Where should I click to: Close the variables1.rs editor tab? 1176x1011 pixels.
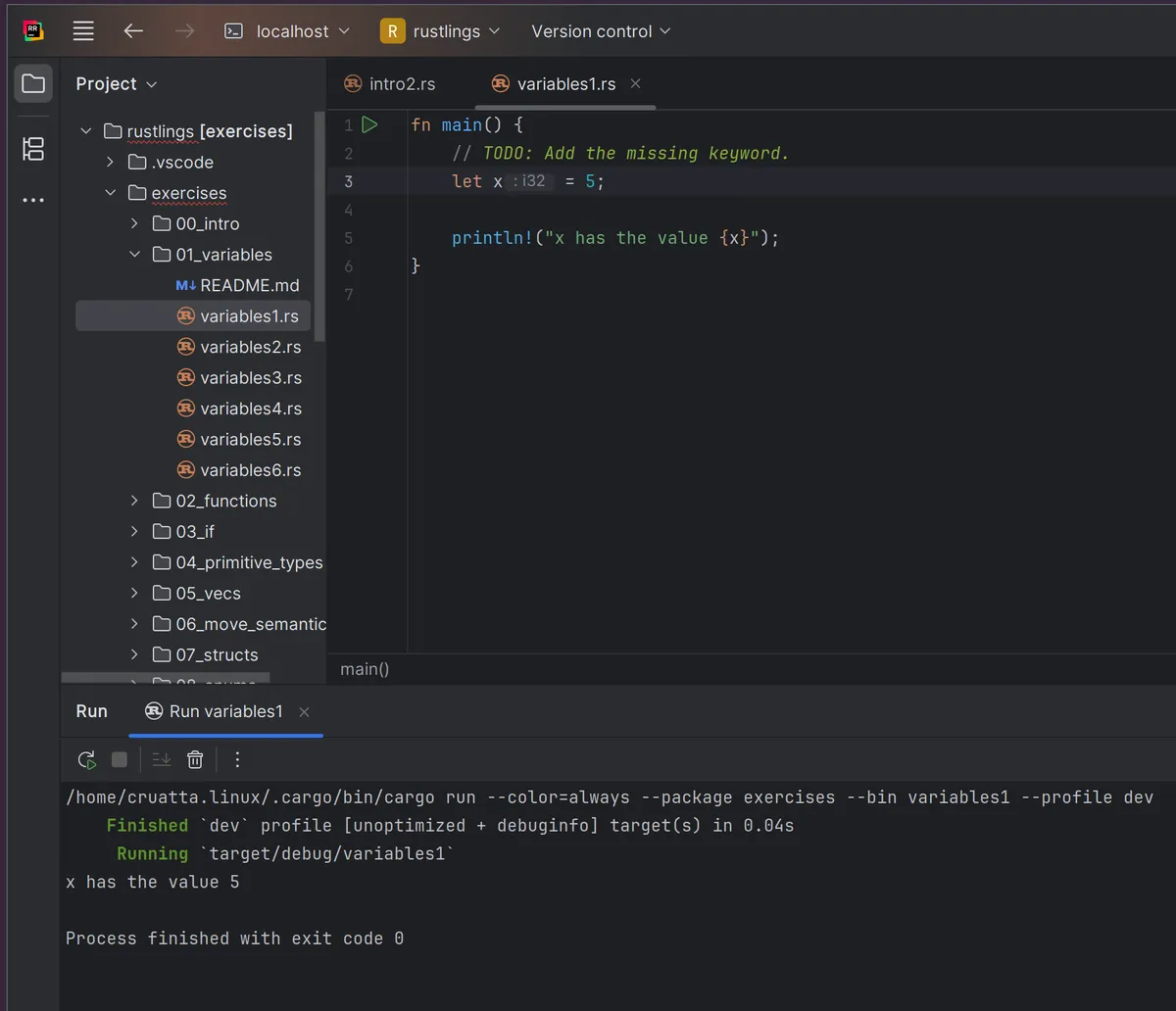636,84
